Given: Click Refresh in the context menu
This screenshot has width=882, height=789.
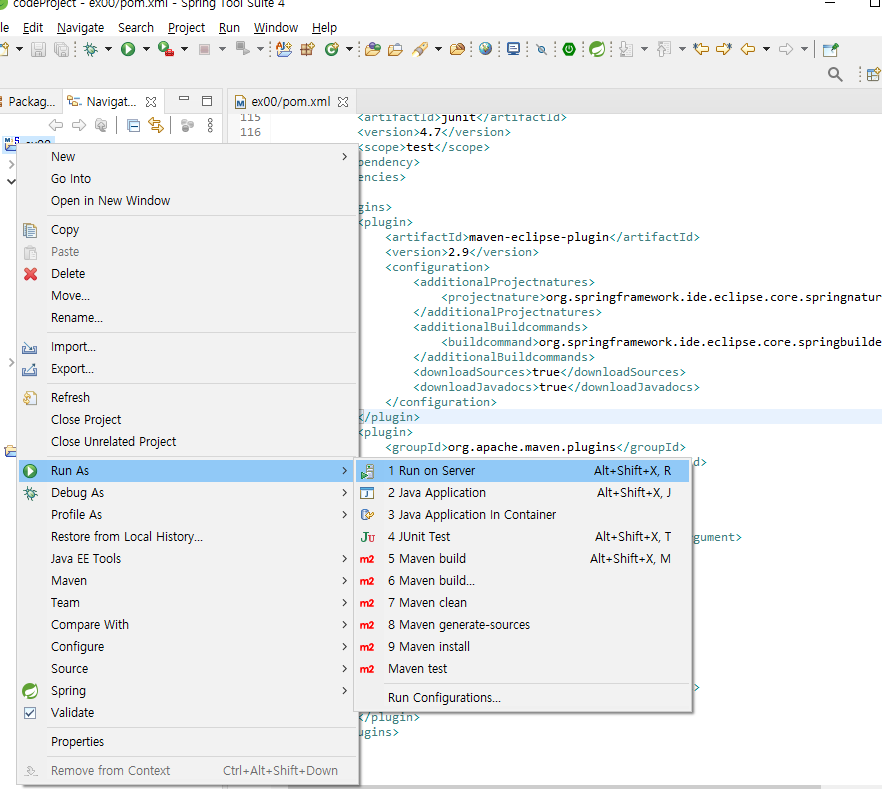Looking at the screenshot, I should [188, 398].
